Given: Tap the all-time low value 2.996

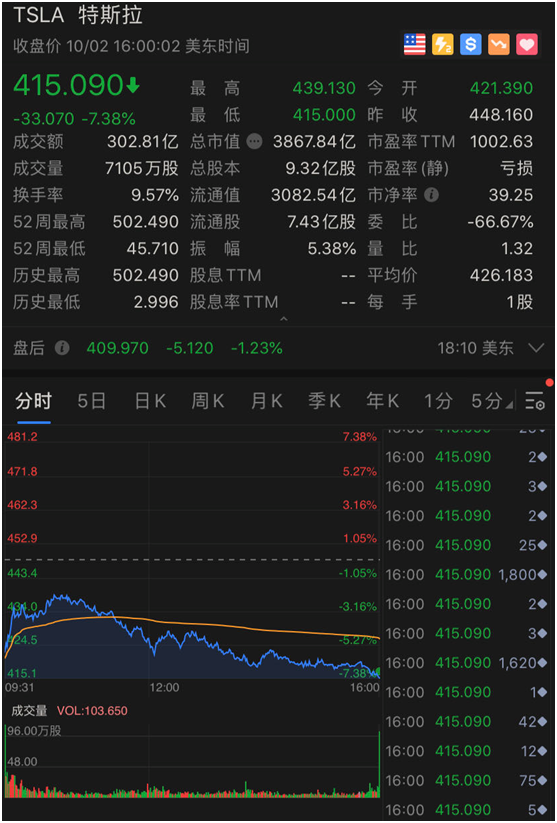Looking at the screenshot, I should (x=156, y=302).
